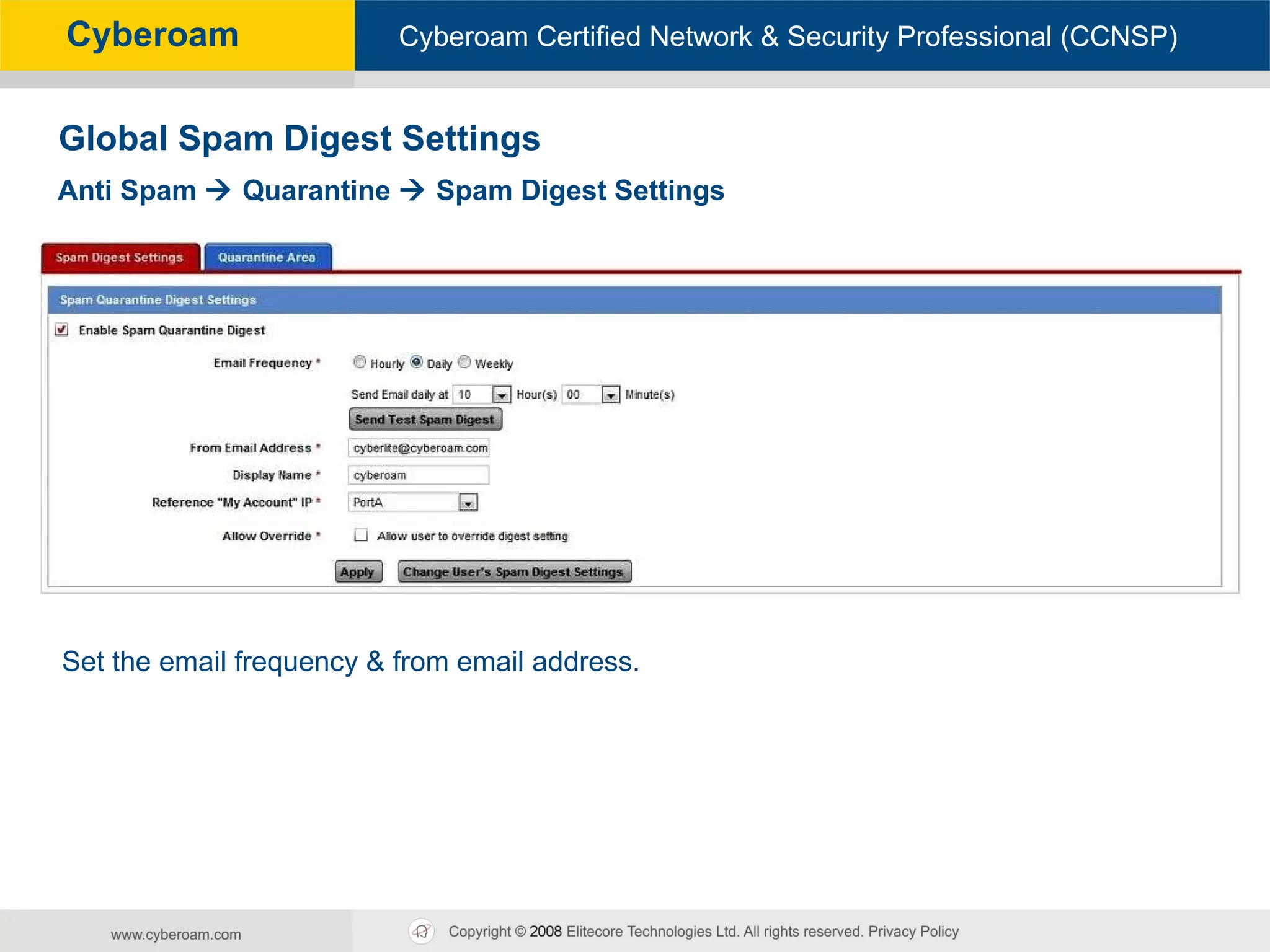Open the Hour(s) dropdown showing 10
Viewport: 1270px width, 952px height.
click(482, 394)
